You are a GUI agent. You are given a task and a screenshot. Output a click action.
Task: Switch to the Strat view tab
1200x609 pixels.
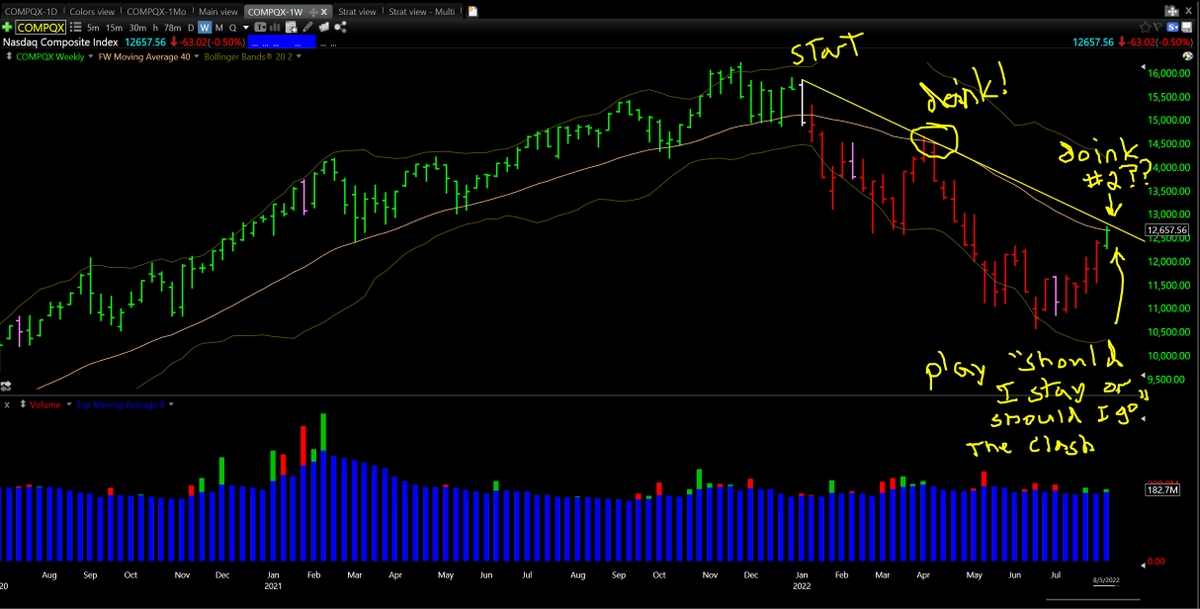click(357, 12)
